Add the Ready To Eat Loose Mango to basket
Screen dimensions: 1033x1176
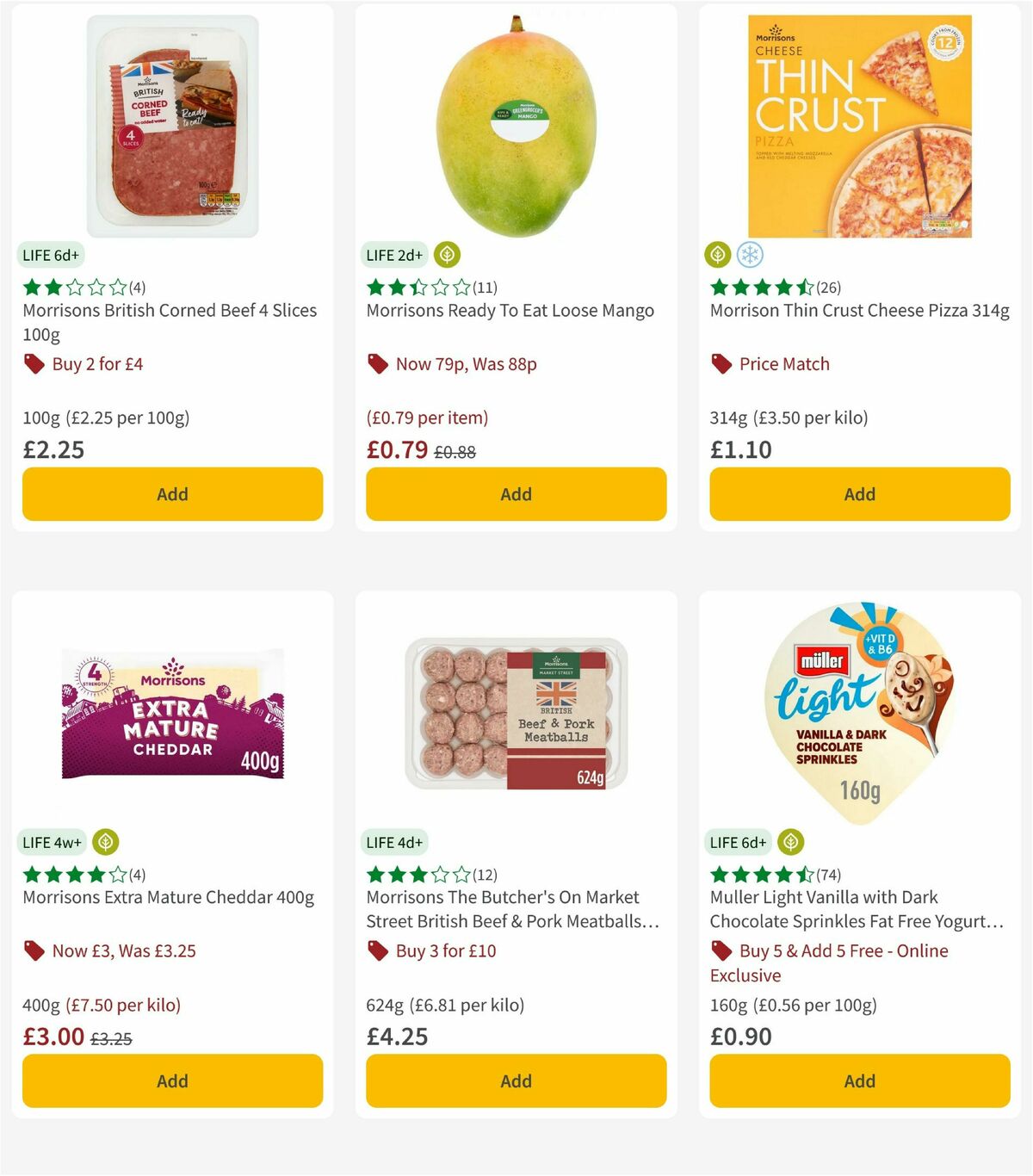(516, 494)
